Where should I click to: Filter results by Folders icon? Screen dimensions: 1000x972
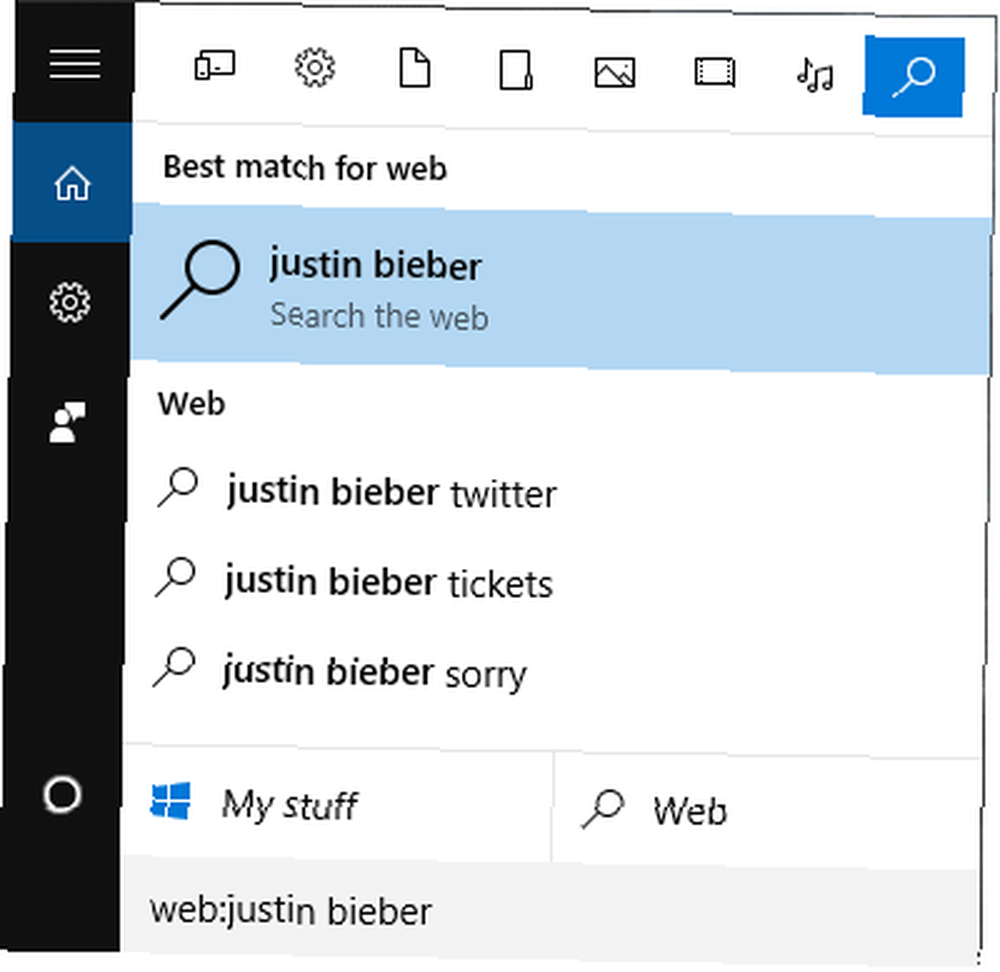tap(515, 70)
